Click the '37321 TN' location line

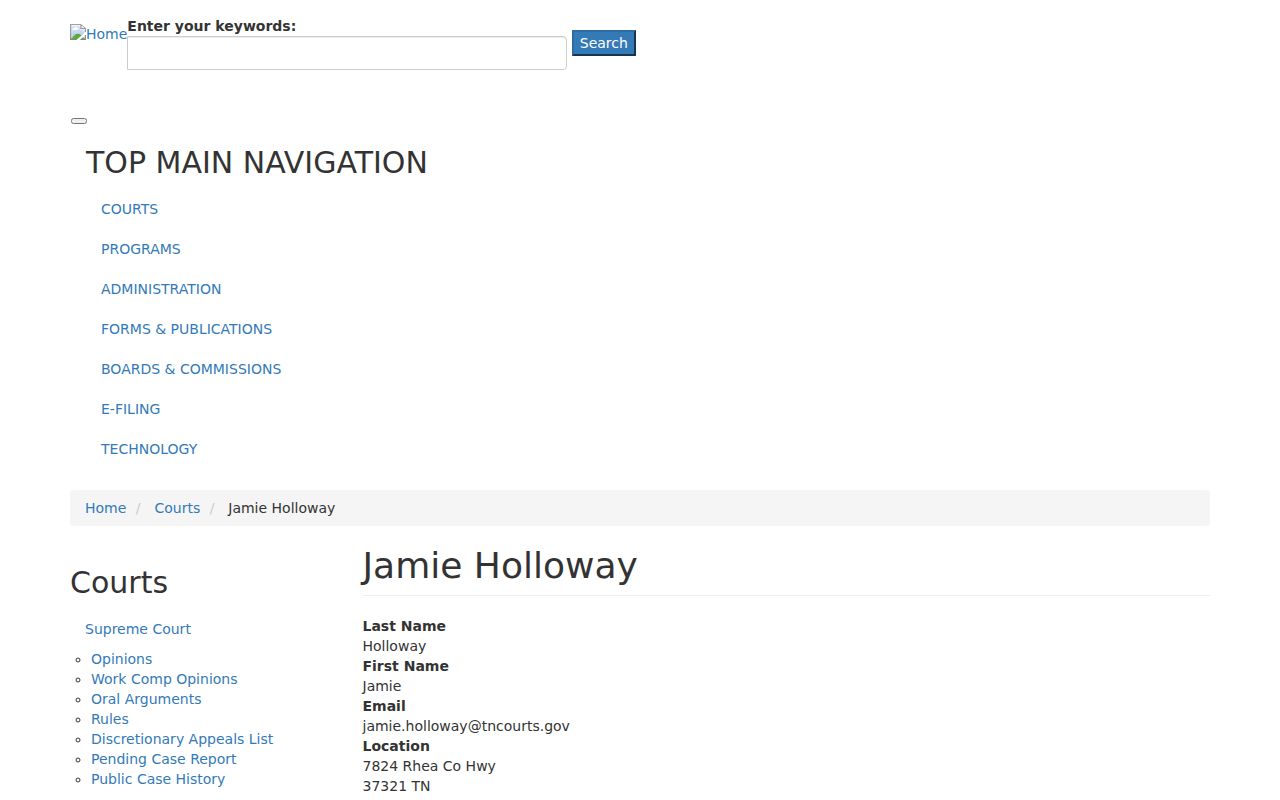396,786
